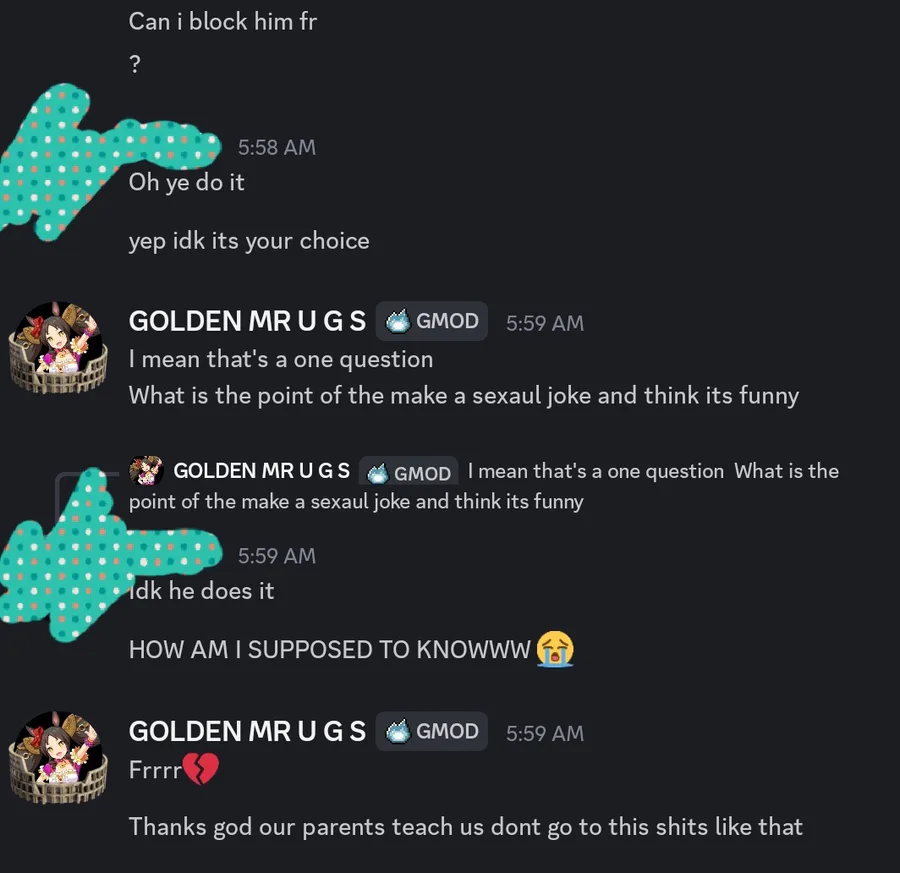Click the 5:59 AM timestamp above 'Idk he does it'
The width and height of the screenshot is (900, 873).
click(x=277, y=556)
